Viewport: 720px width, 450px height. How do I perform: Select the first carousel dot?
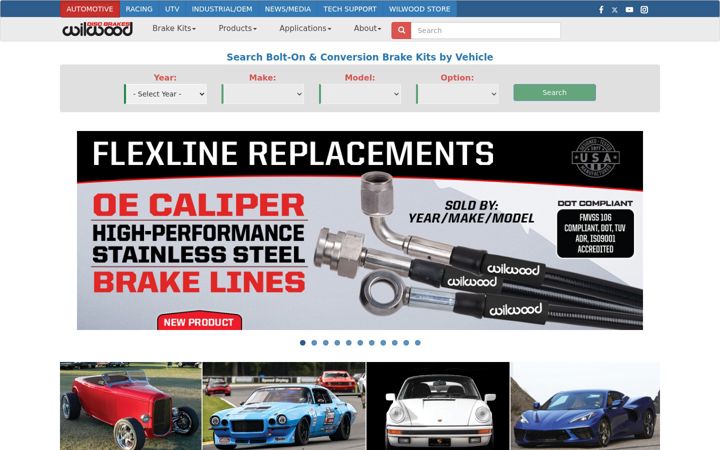[x=303, y=343]
